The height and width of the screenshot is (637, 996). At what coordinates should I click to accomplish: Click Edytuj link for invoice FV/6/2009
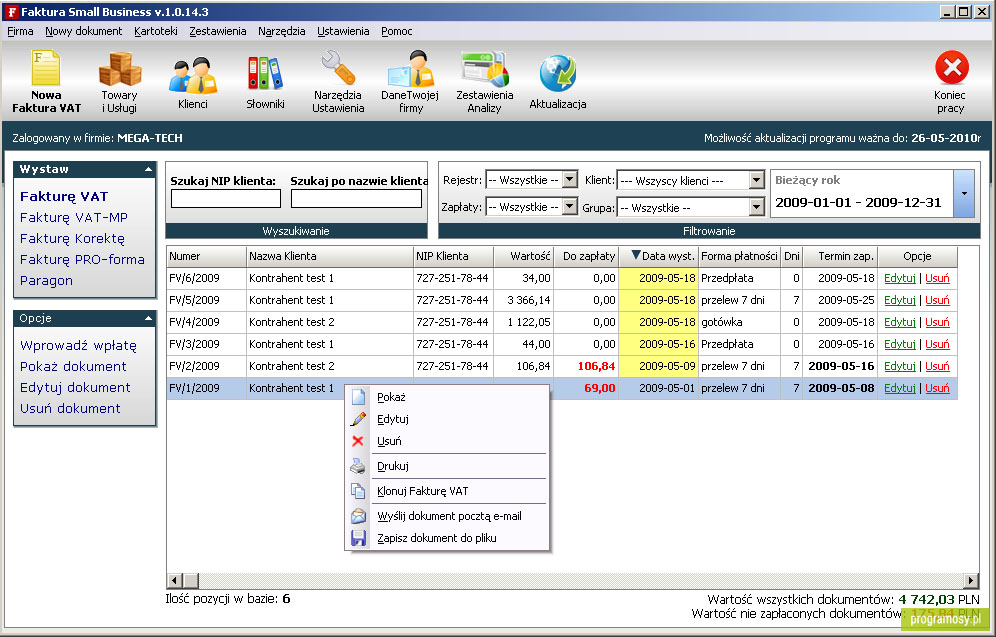point(899,278)
